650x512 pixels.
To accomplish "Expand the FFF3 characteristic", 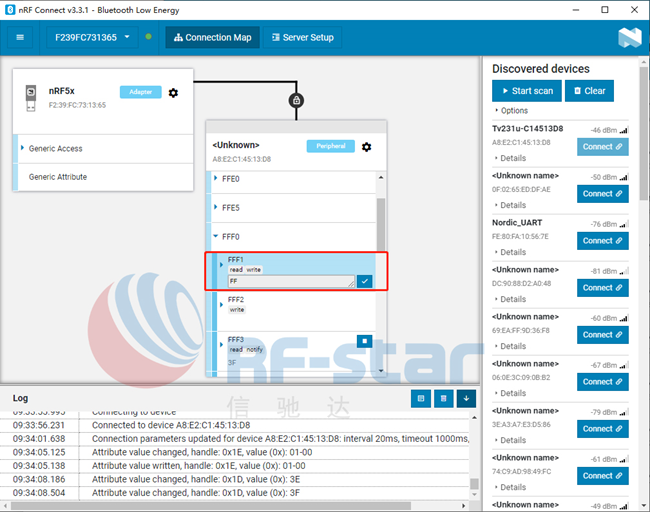I will (x=221, y=345).
